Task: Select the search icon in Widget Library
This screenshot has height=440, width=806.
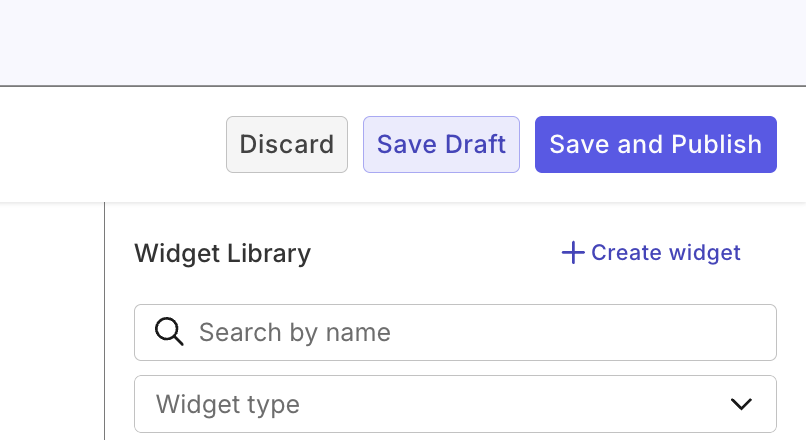Action: coord(169,332)
